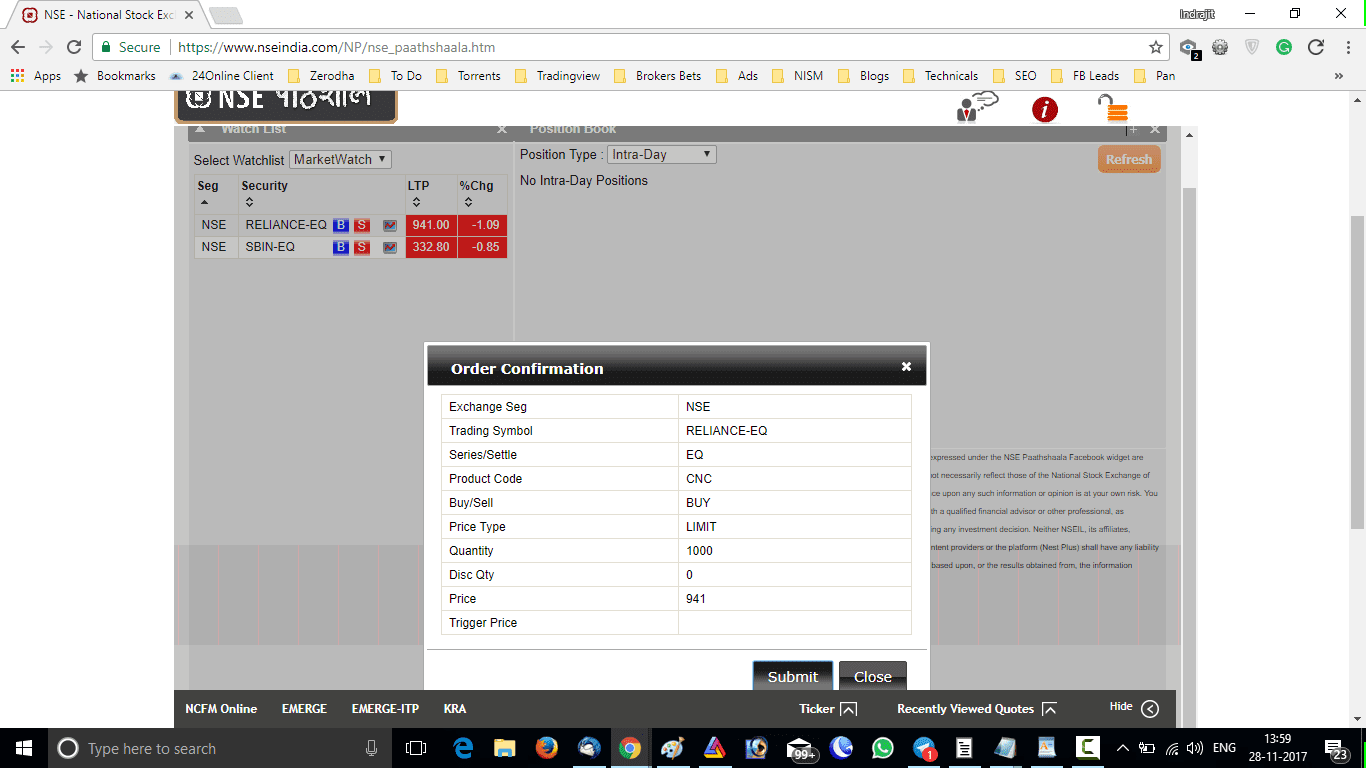
Task: Click the blue B buy icon for SBIN-EQ
Action: coord(340,247)
